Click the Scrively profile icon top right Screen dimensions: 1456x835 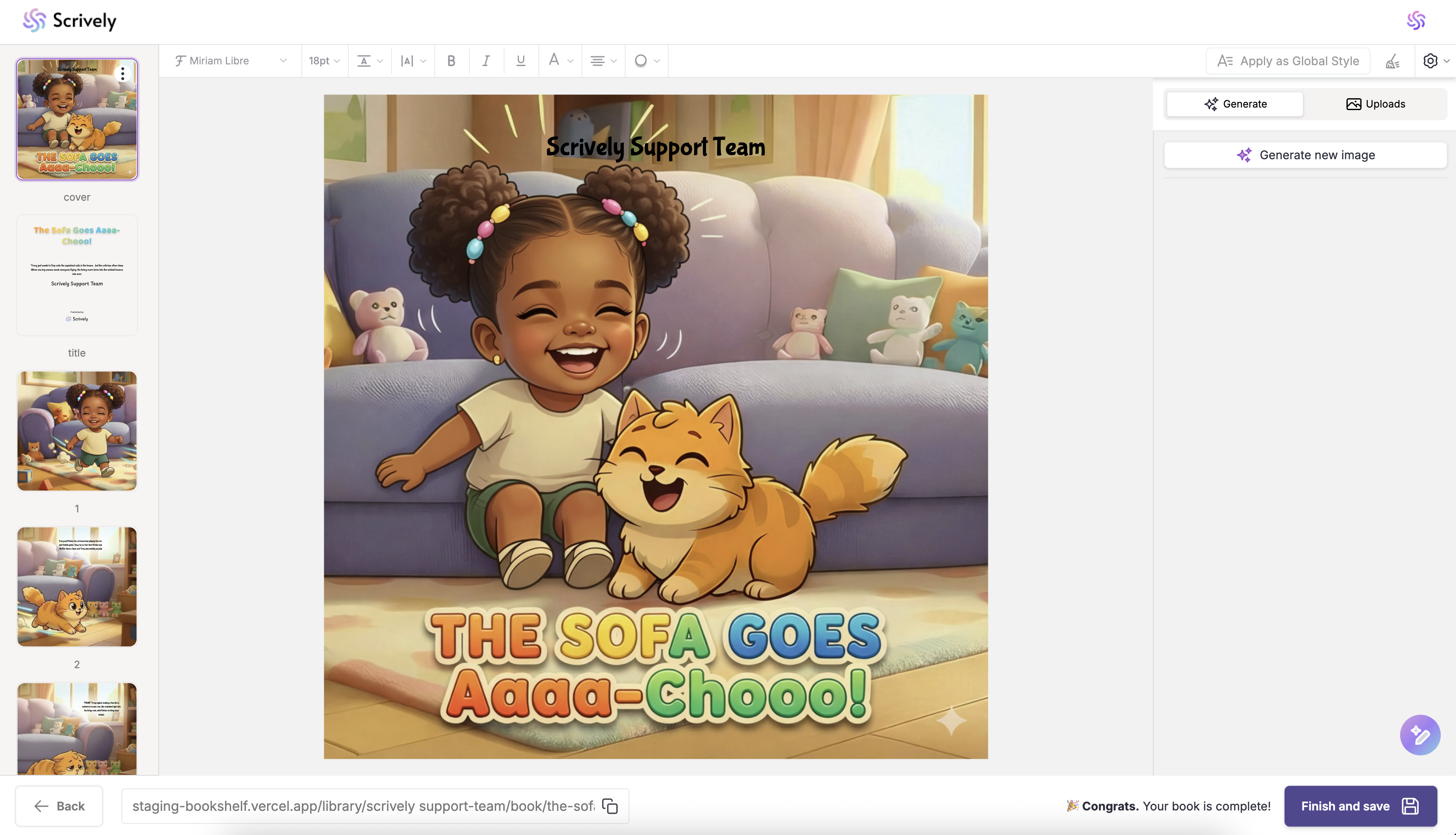pos(1416,21)
